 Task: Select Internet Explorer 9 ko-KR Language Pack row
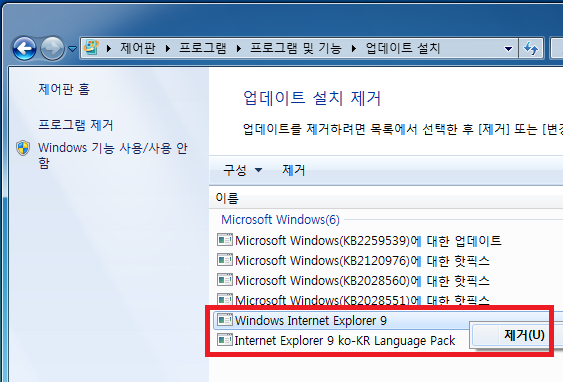coord(336,340)
